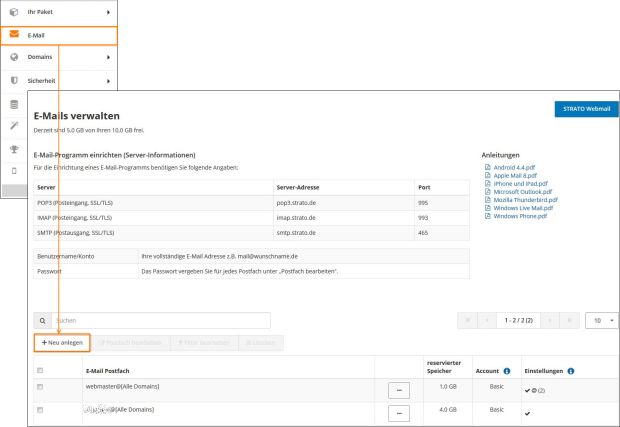This screenshot has width=620, height=427.
Task: Click the Postfach bearbeiten button
Action: tap(130, 342)
